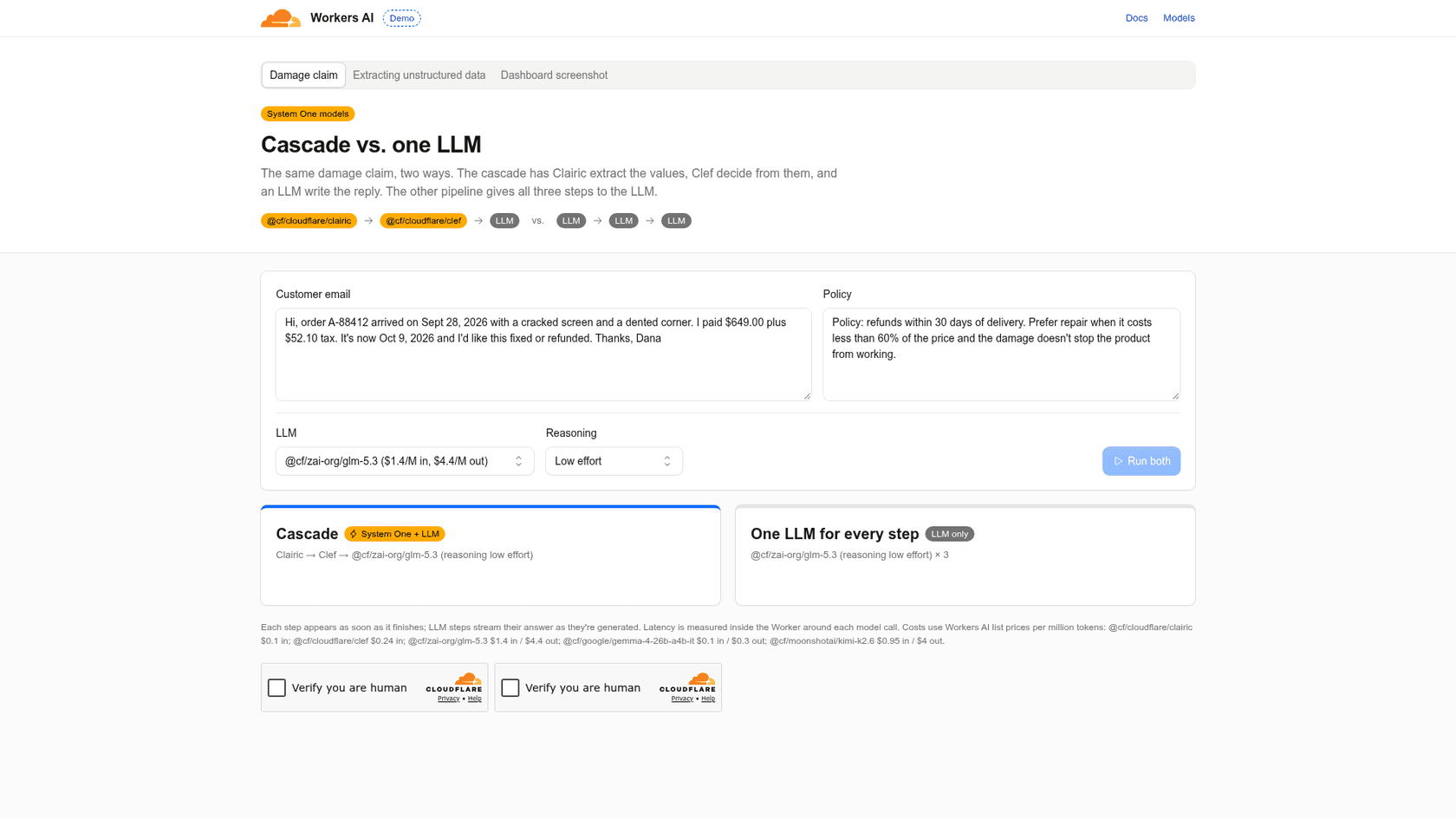The height and width of the screenshot is (819, 1456).
Task: Open the Models link
Action: click(1179, 18)
